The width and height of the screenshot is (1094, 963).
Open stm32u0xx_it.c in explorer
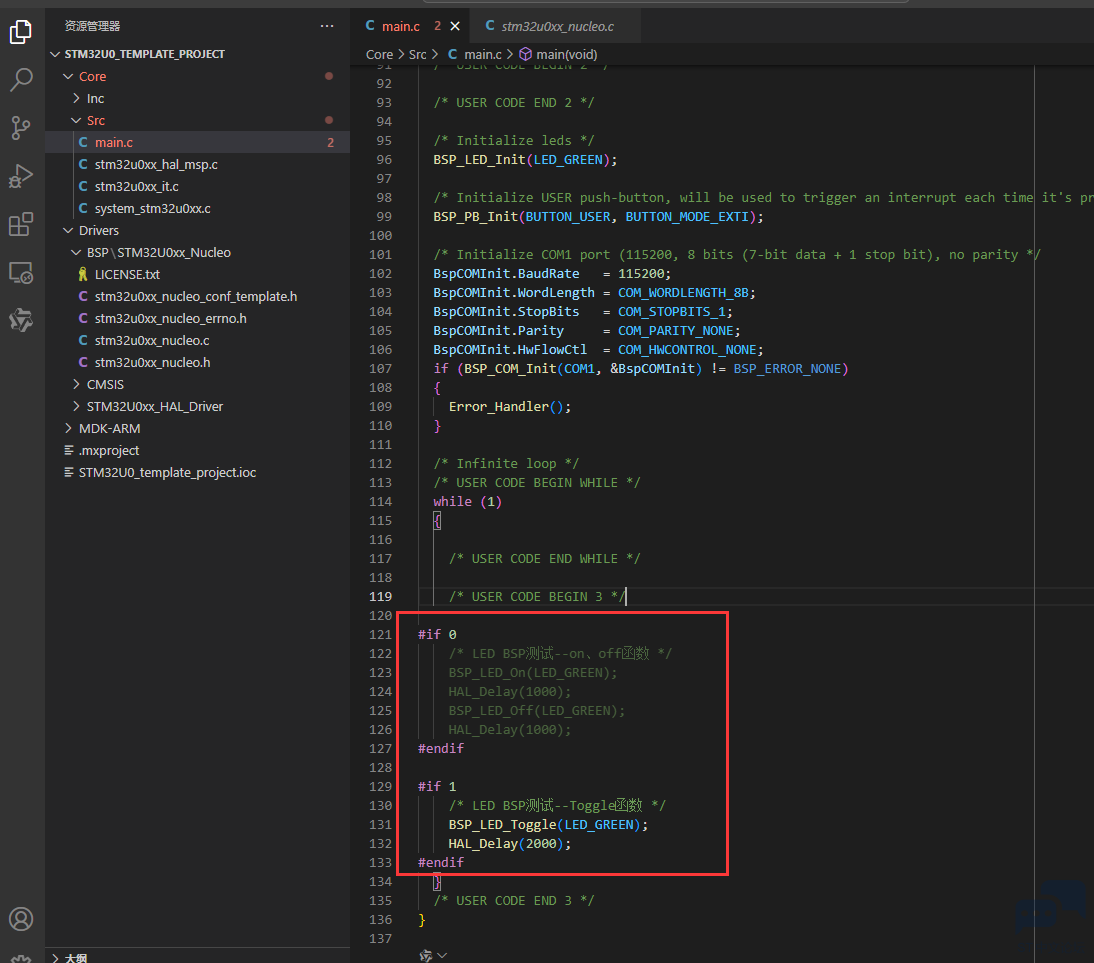pyautogui.click(x=136, y=186)
